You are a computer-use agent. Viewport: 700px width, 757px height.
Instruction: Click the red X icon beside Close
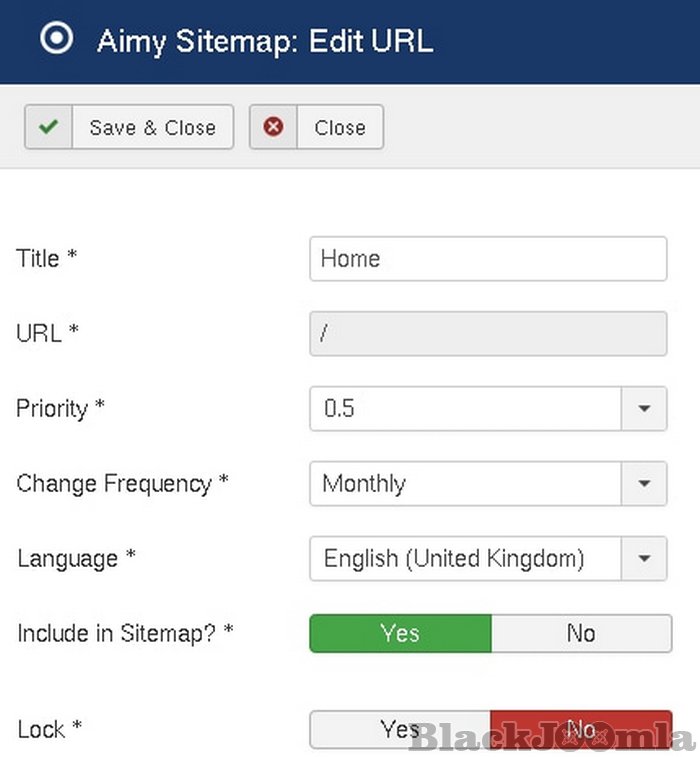click(x=273, y=127)
